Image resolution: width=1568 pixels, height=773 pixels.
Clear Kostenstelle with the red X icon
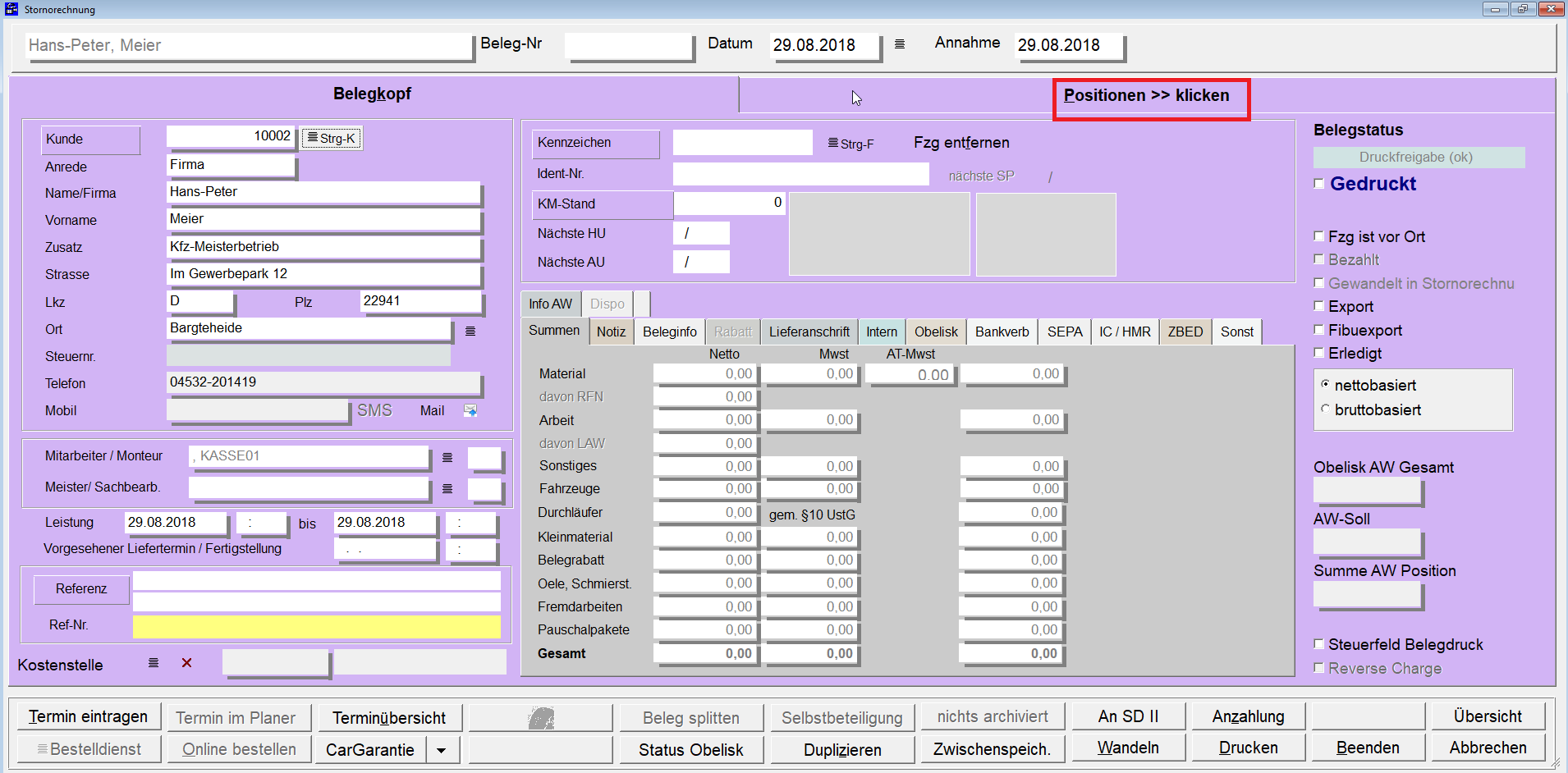(x=187, y=662)
